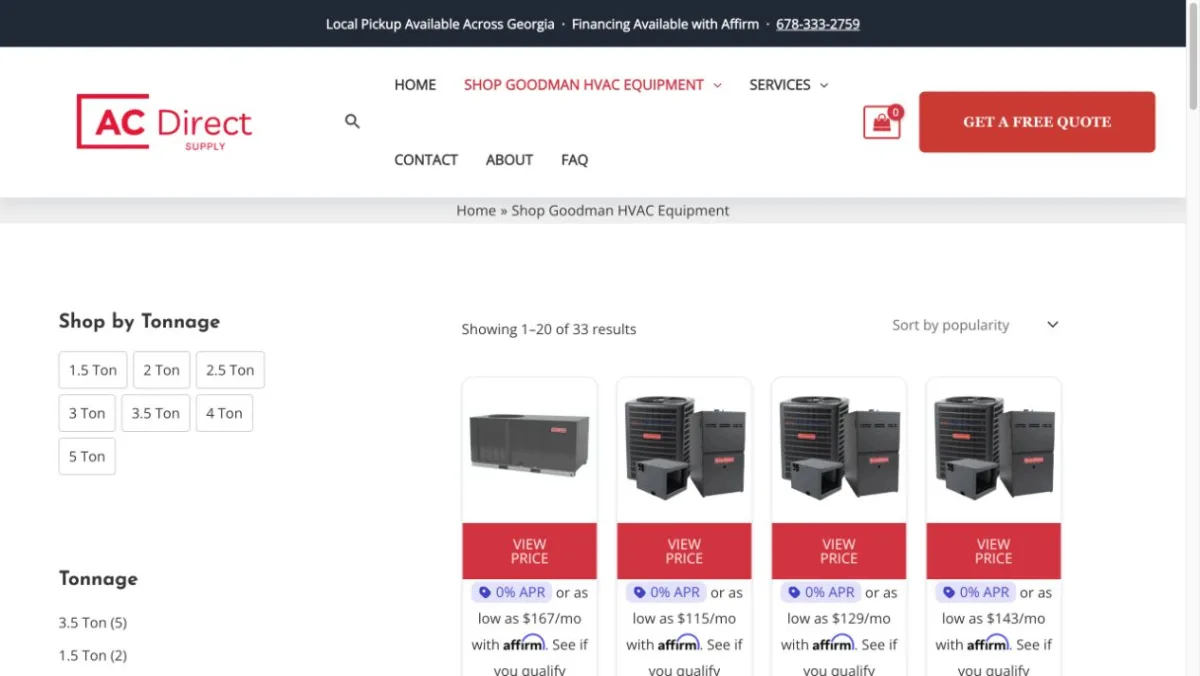The image size is (1200, 676).
Task: Click Affirm logo under $143/mo offer
Action: coord(988,643)
